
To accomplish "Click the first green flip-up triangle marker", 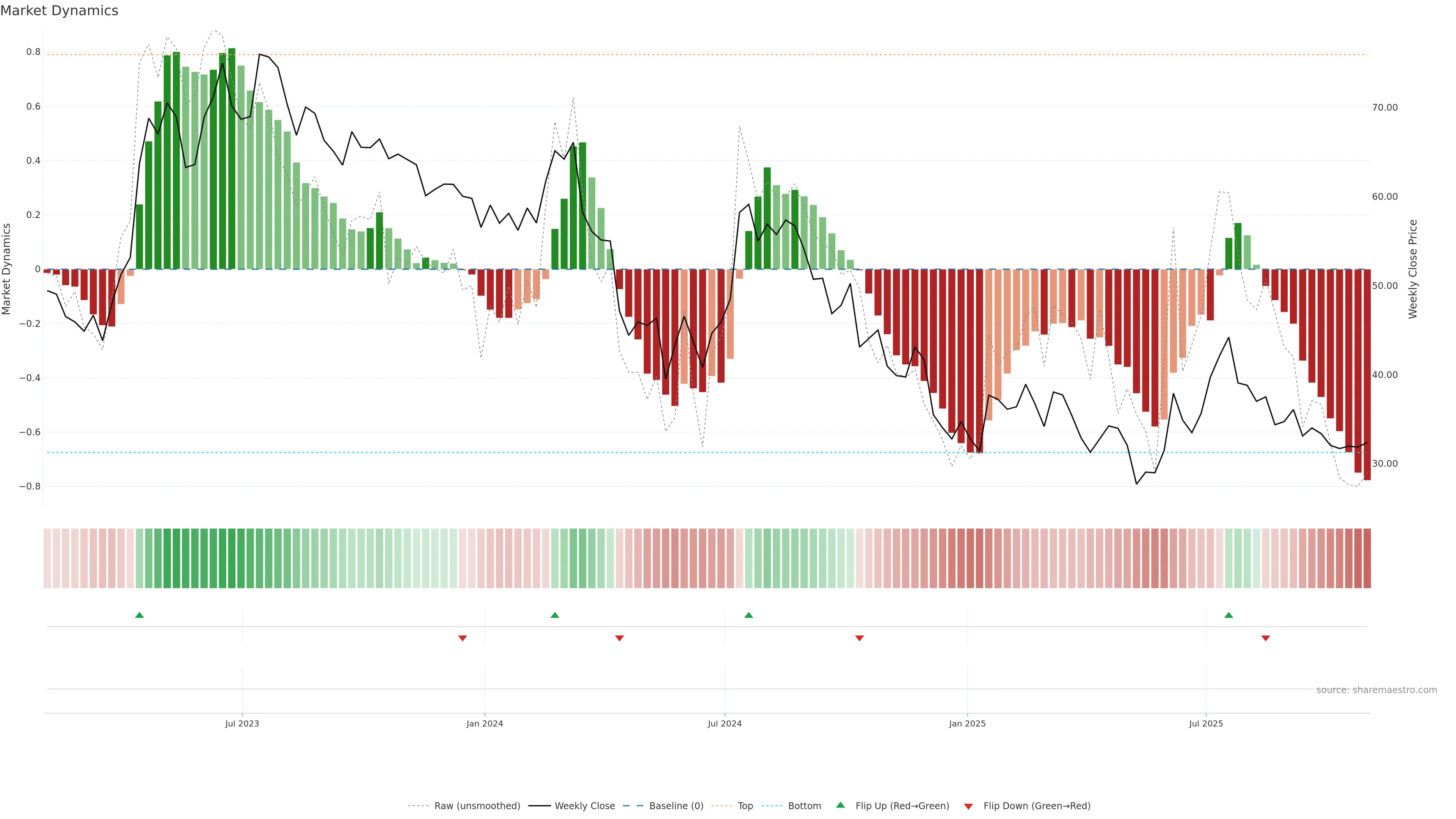I will click(140, 615).
